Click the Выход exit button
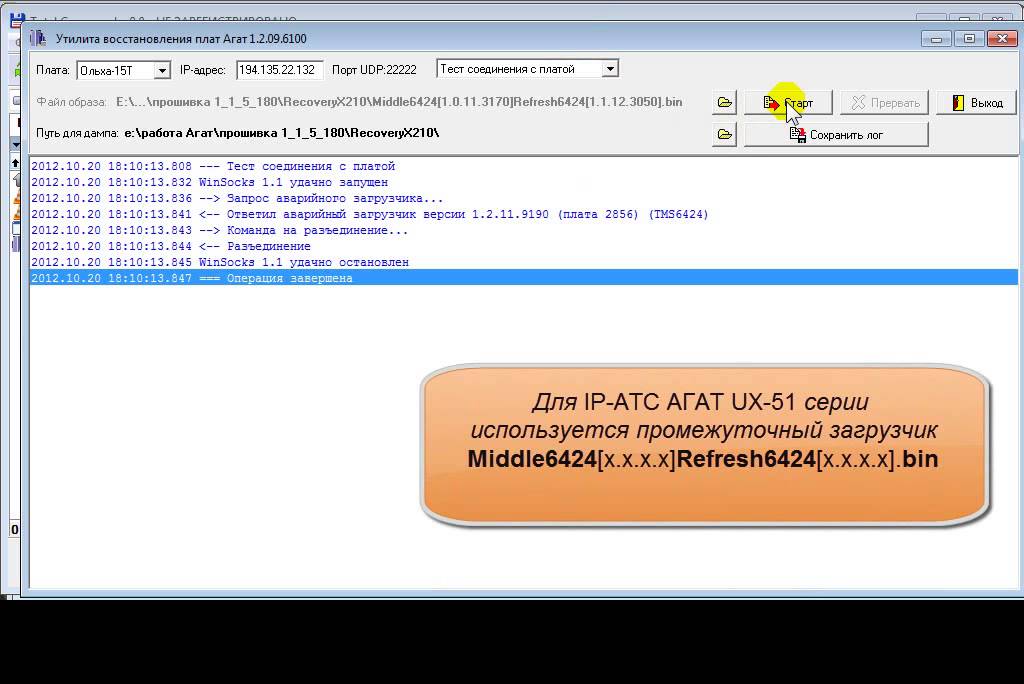 pyautogui.click(x=976, y=103)
